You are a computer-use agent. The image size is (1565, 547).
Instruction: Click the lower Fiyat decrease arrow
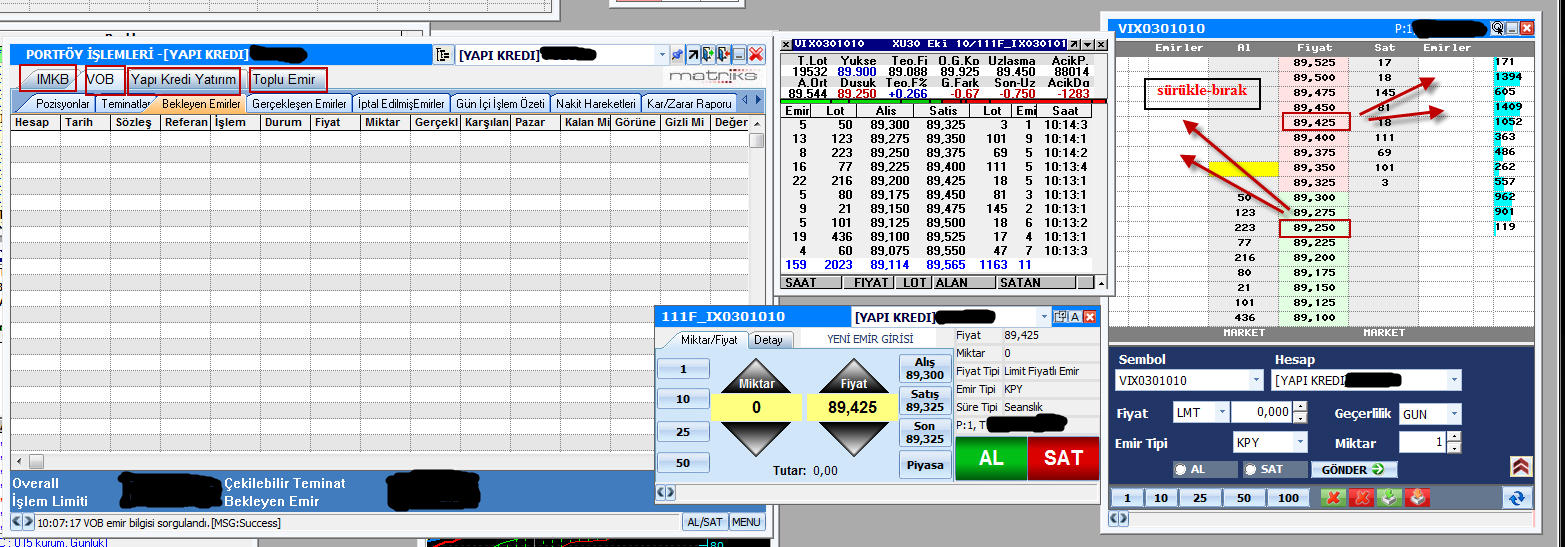tap(853, 440)
